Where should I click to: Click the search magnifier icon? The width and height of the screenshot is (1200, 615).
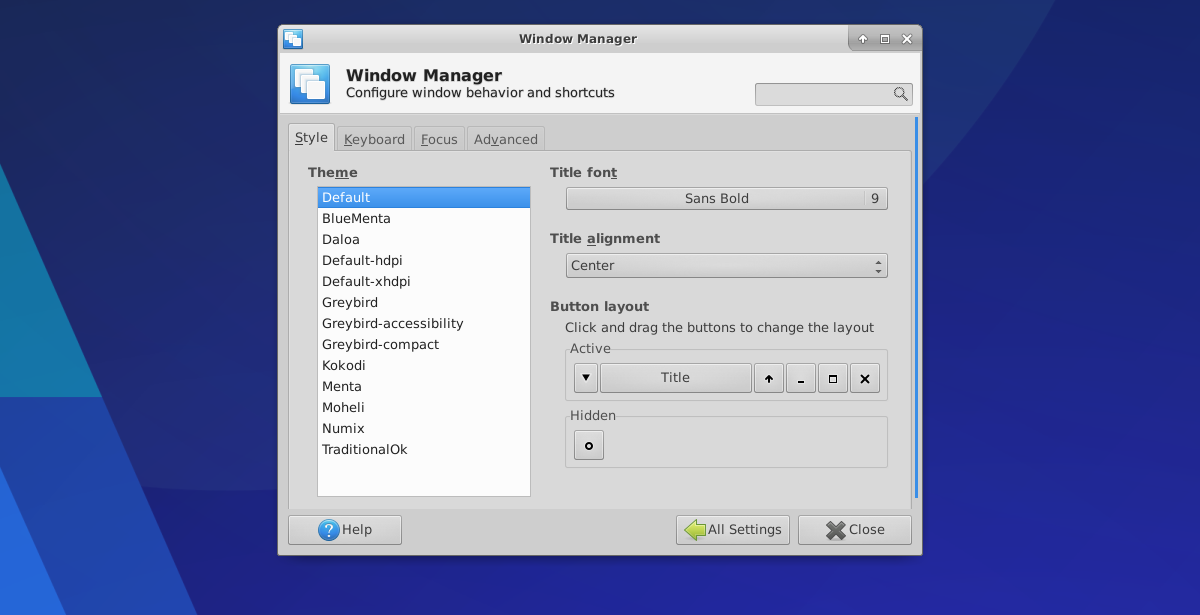point(900,94)
